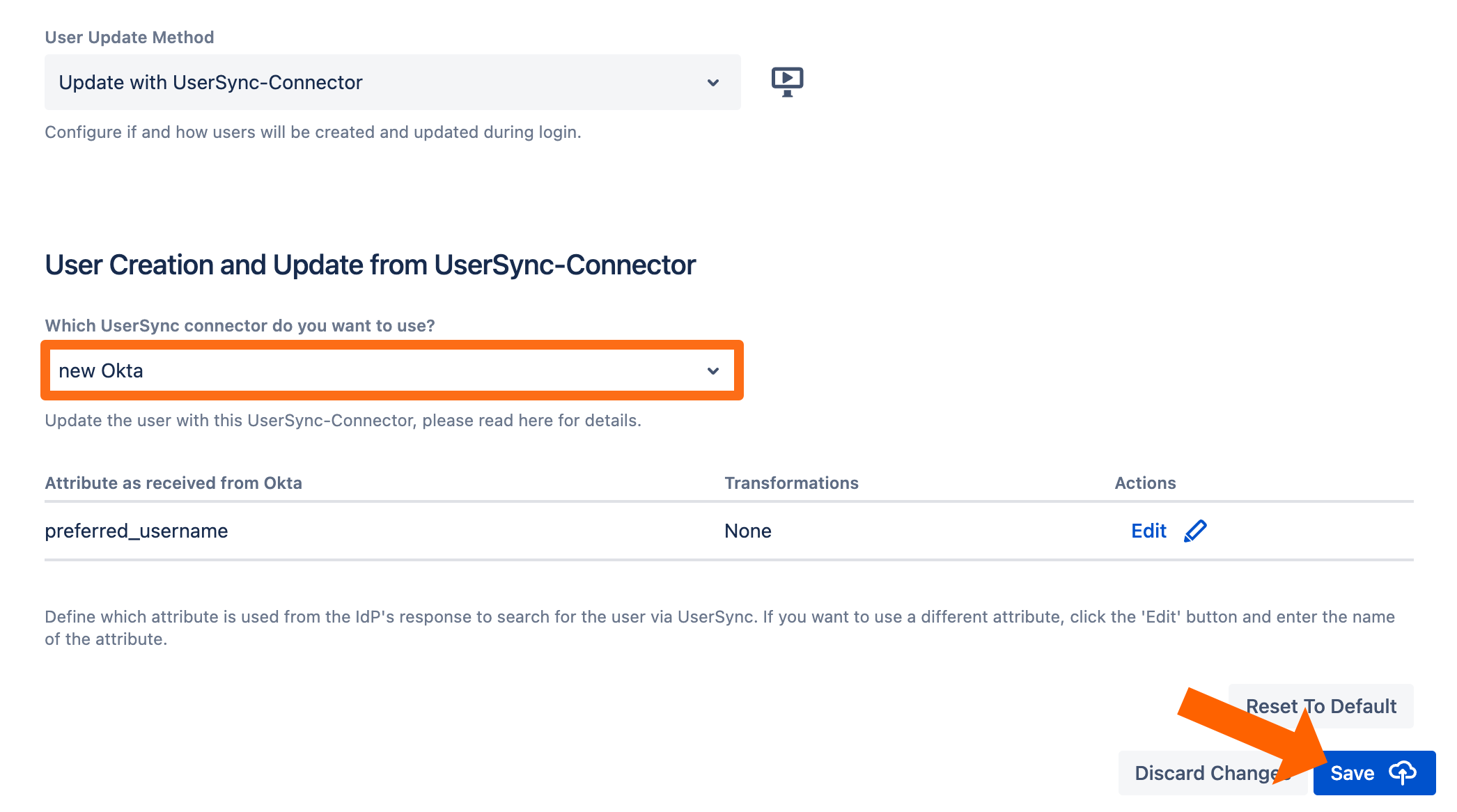Viewport: 1457px width, 812px height.
Task: Click the Which UserSync connector question label
Action: click(x=240, y=325)
